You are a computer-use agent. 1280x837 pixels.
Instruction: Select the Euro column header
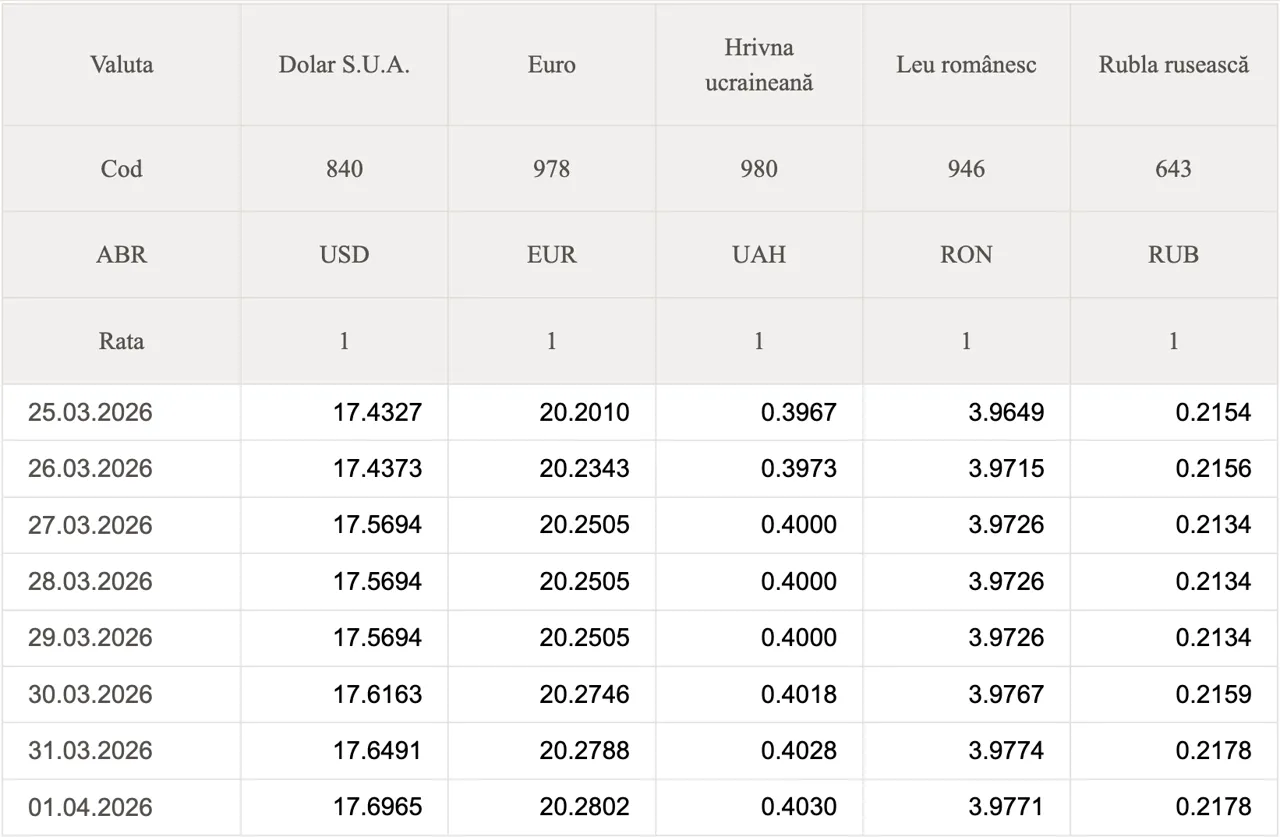click(551, 65)
